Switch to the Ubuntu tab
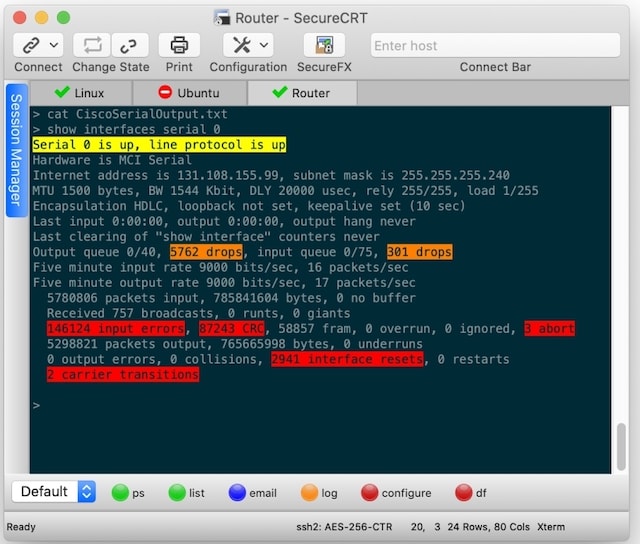640x544 pixels. click(x=190, y=93)
